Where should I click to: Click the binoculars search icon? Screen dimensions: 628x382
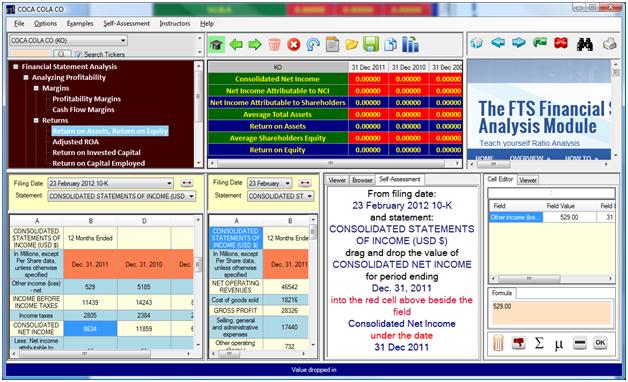tap(585, 44)
